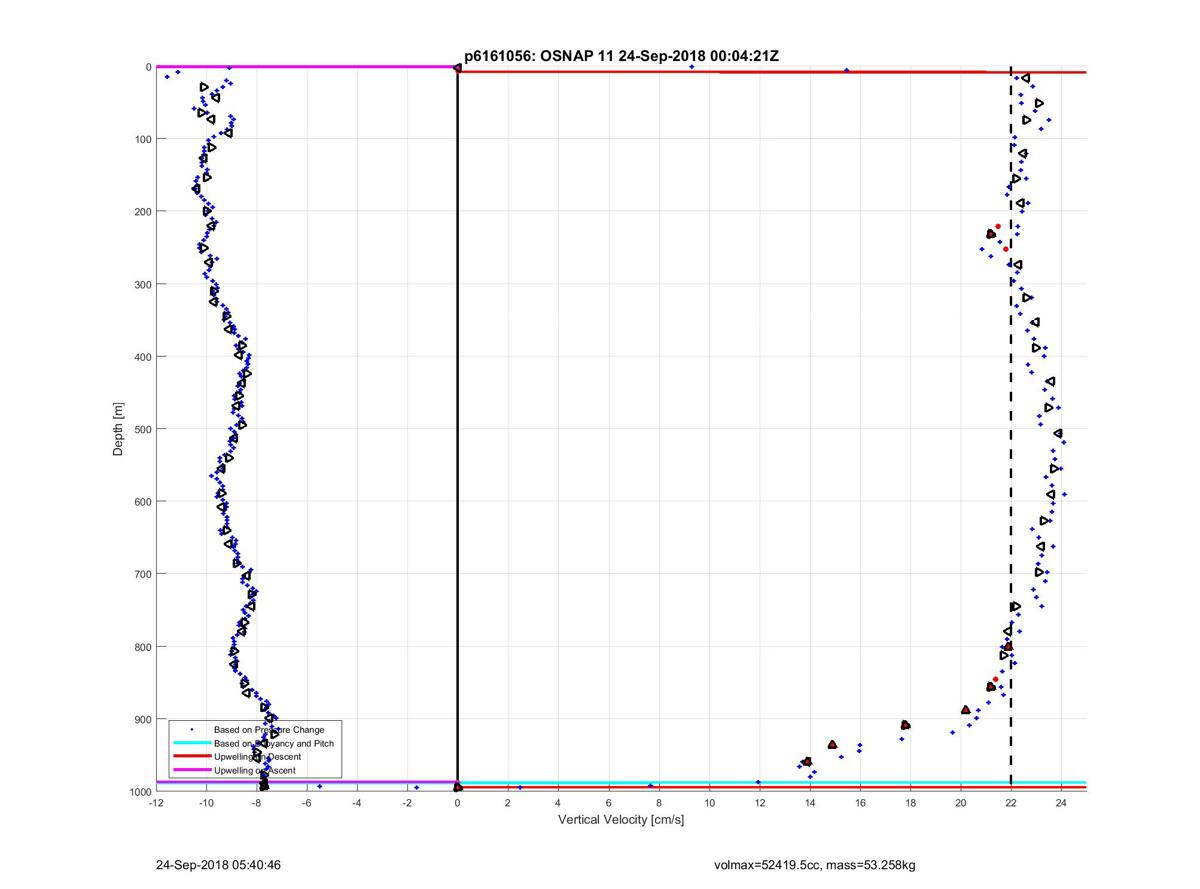
Task: Click the magenta line sample in legend
Action: (x=190, y=770)
